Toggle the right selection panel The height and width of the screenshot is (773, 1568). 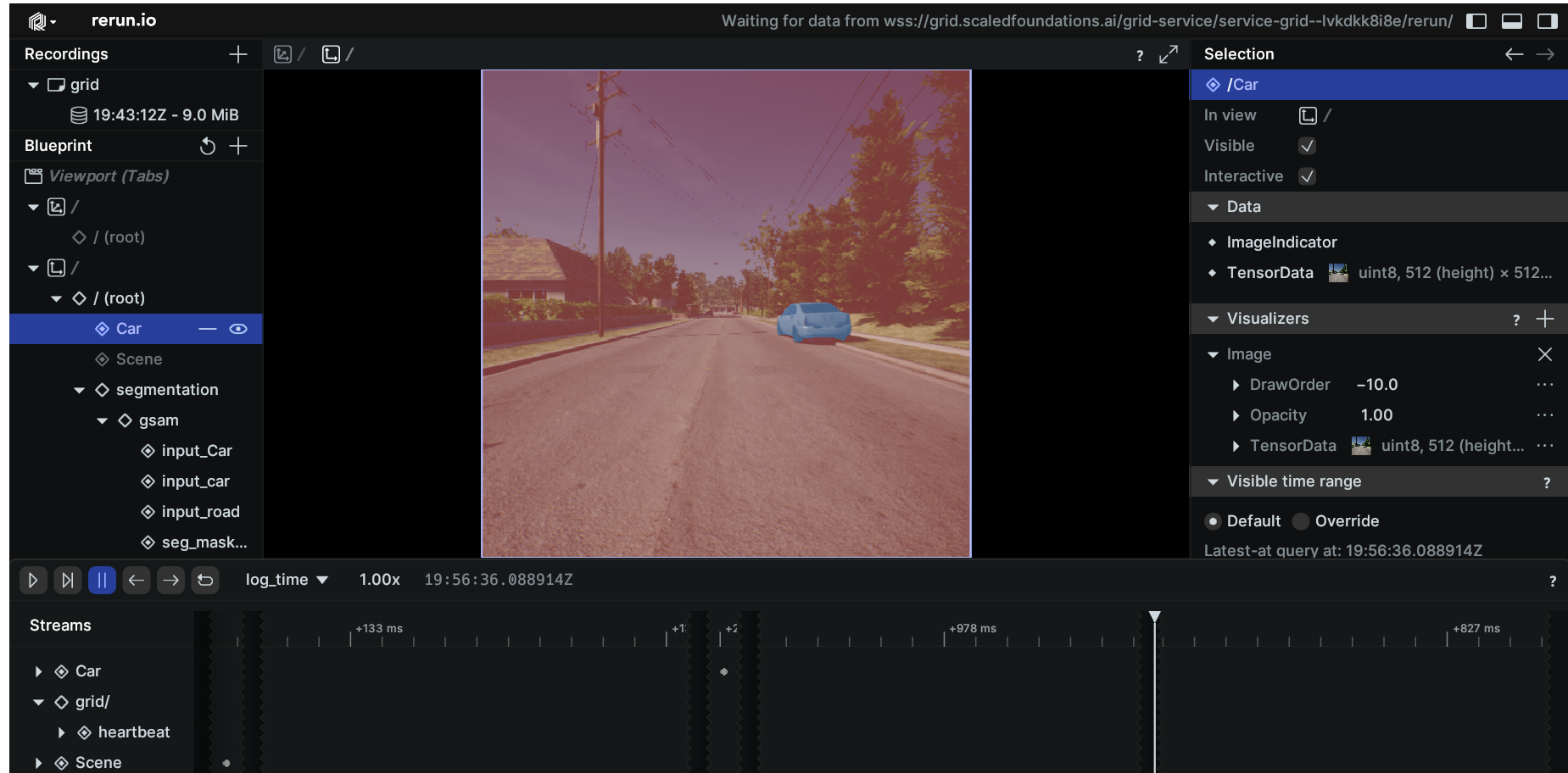pos(1548,21)
